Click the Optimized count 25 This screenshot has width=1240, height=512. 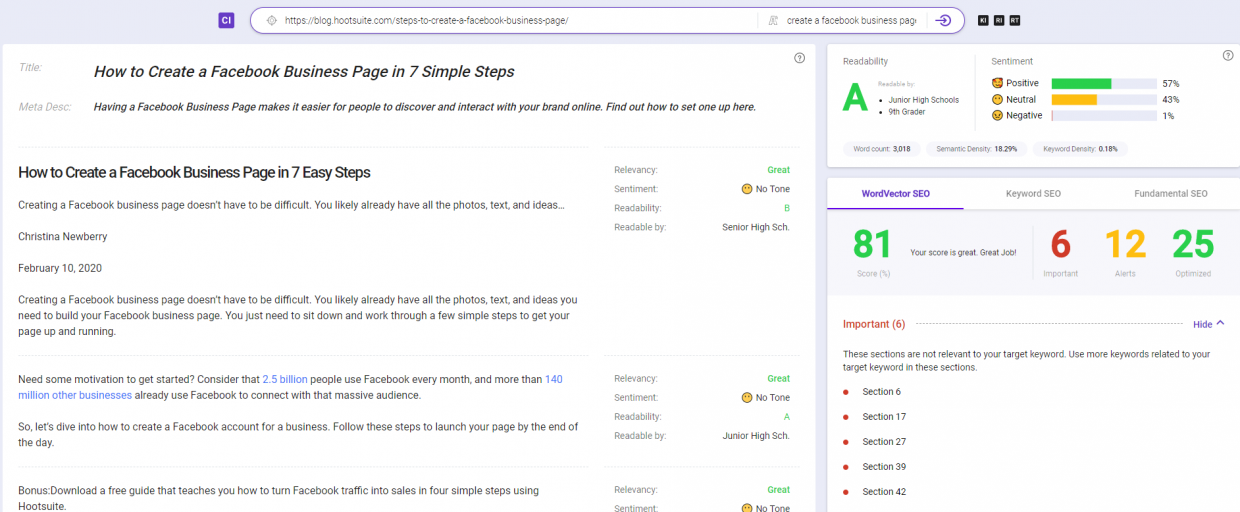click(x=1193, y=244)
